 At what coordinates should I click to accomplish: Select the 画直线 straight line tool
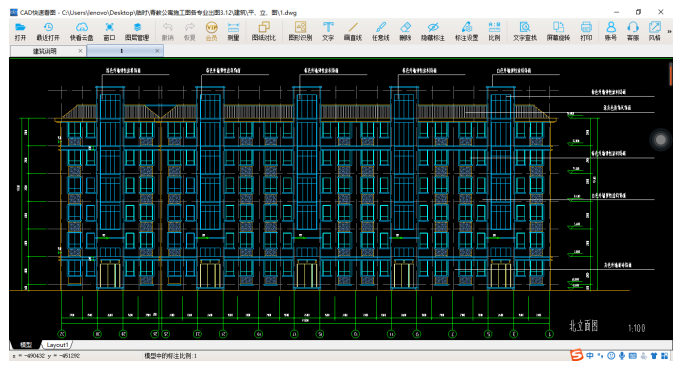click(x=353, y=31)
